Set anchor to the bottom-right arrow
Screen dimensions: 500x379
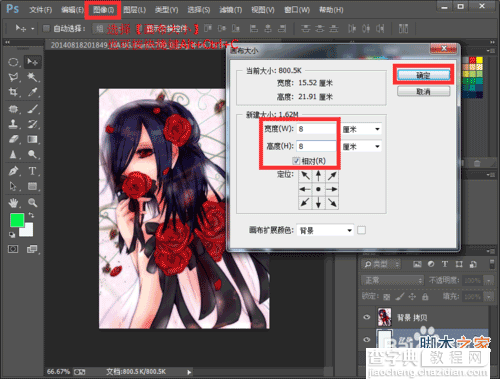pos(332,203)
